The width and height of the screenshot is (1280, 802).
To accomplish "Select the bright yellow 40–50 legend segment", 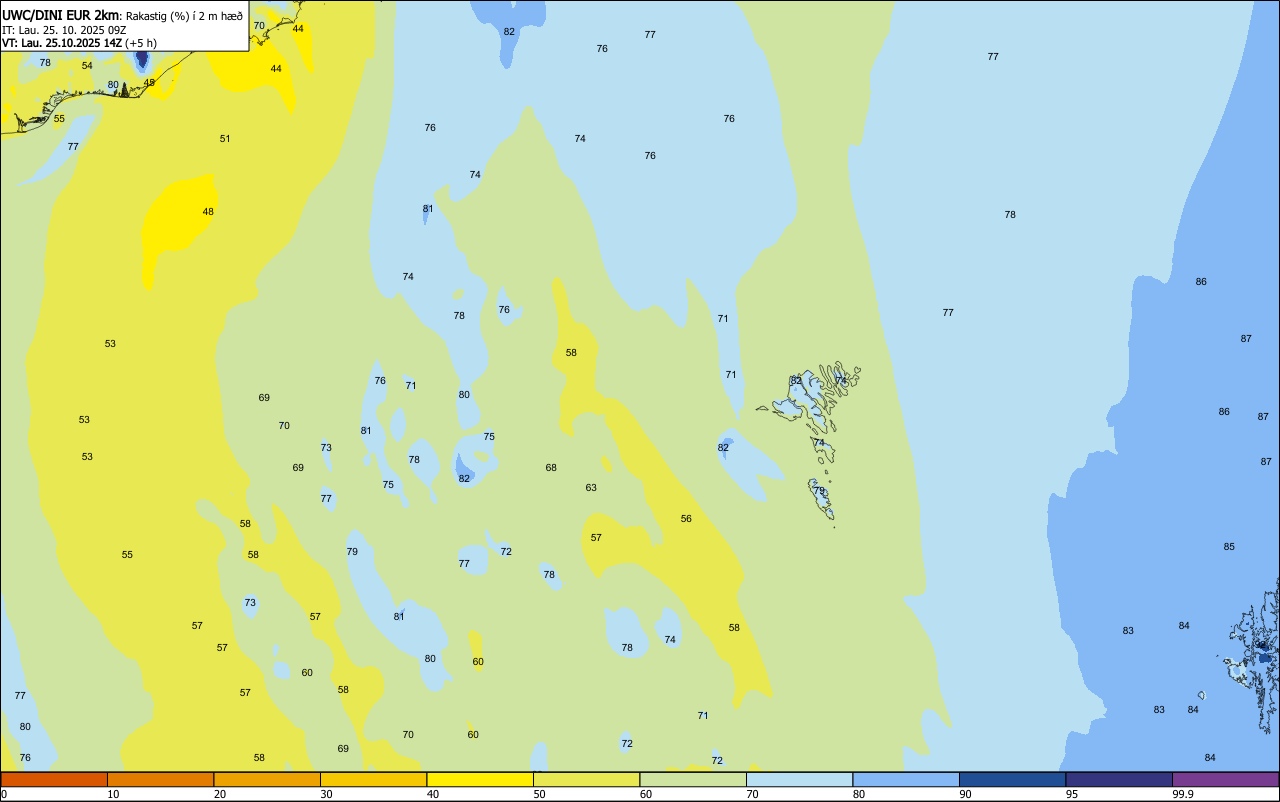I will tap(480, 779).
